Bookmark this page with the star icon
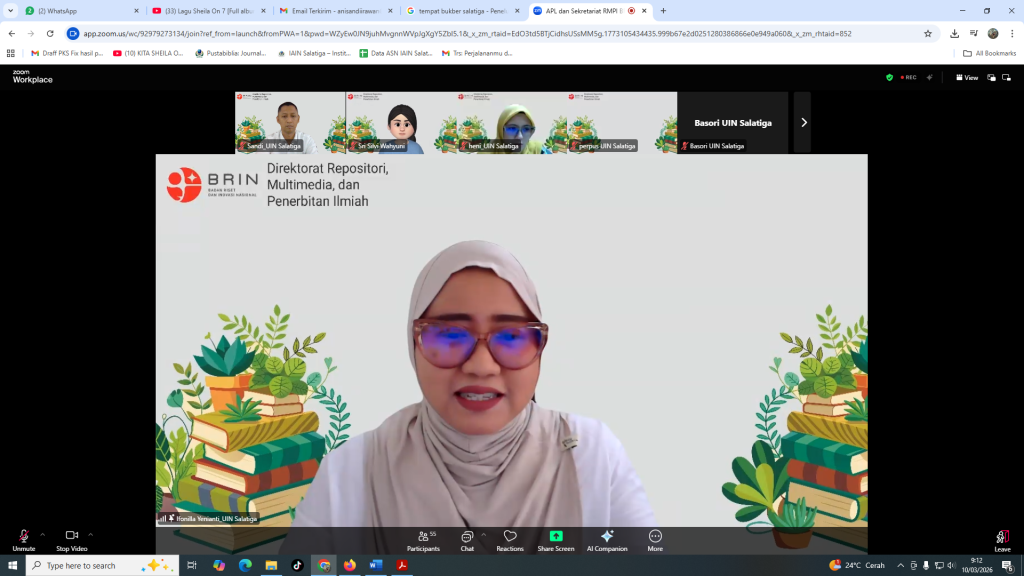The width and height of the screenshot is (1024, 576). click(928, 33)
